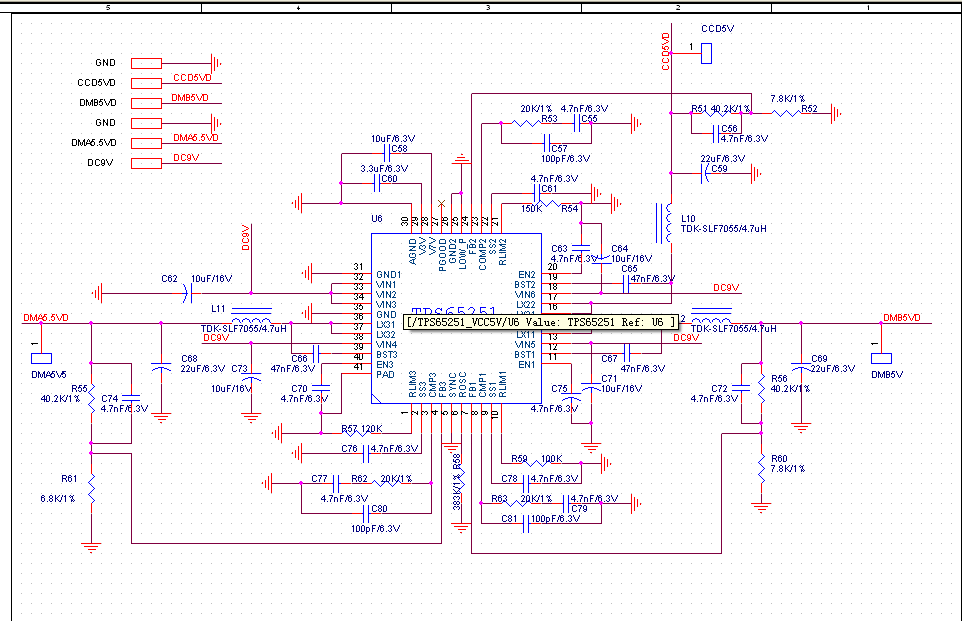Viewport: 962px width, 621px height.
Task: Click the ground symbol below R61
Action: [x=91, y=547]
